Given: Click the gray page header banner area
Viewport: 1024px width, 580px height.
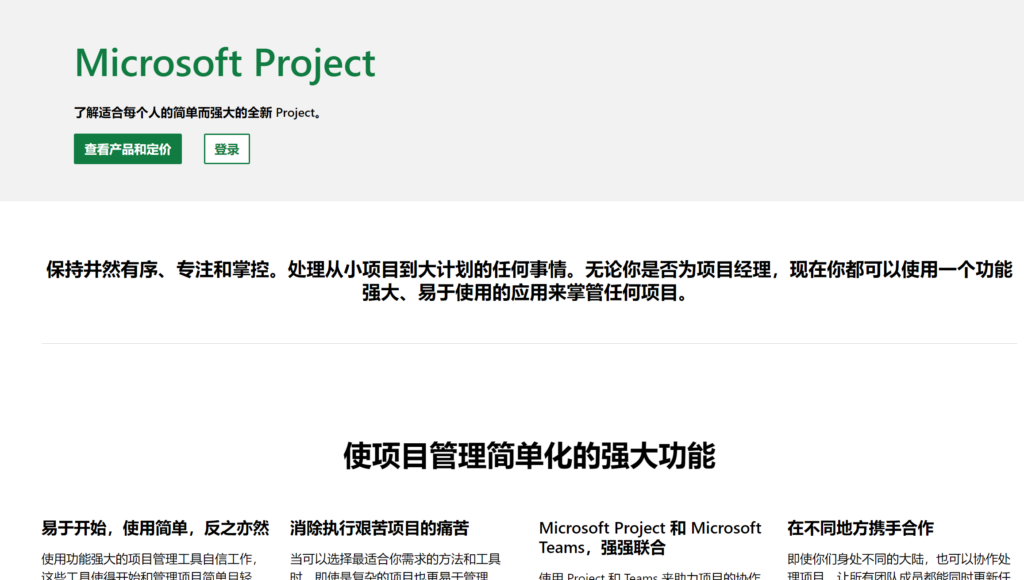Looking at the screenshot, I should click(x=700, y=100).
